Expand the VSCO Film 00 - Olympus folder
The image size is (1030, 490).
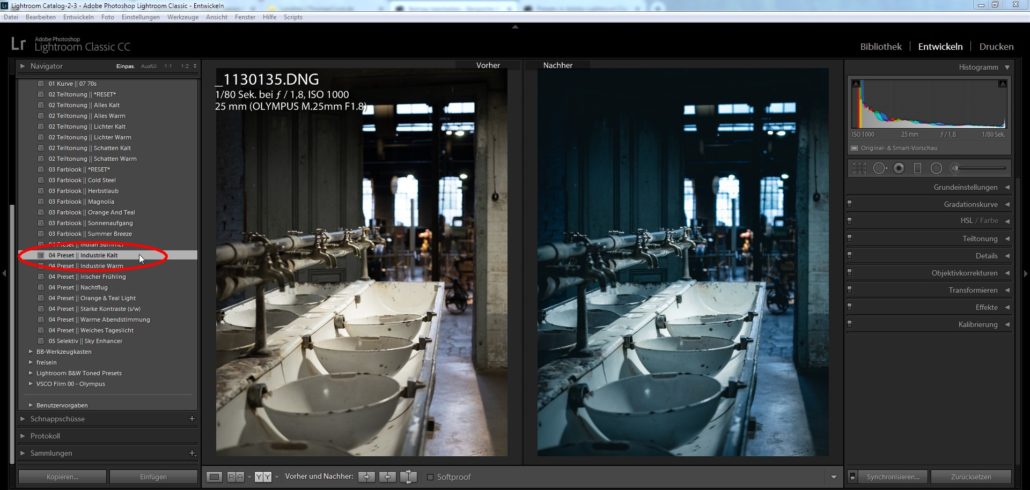[31, 384]
